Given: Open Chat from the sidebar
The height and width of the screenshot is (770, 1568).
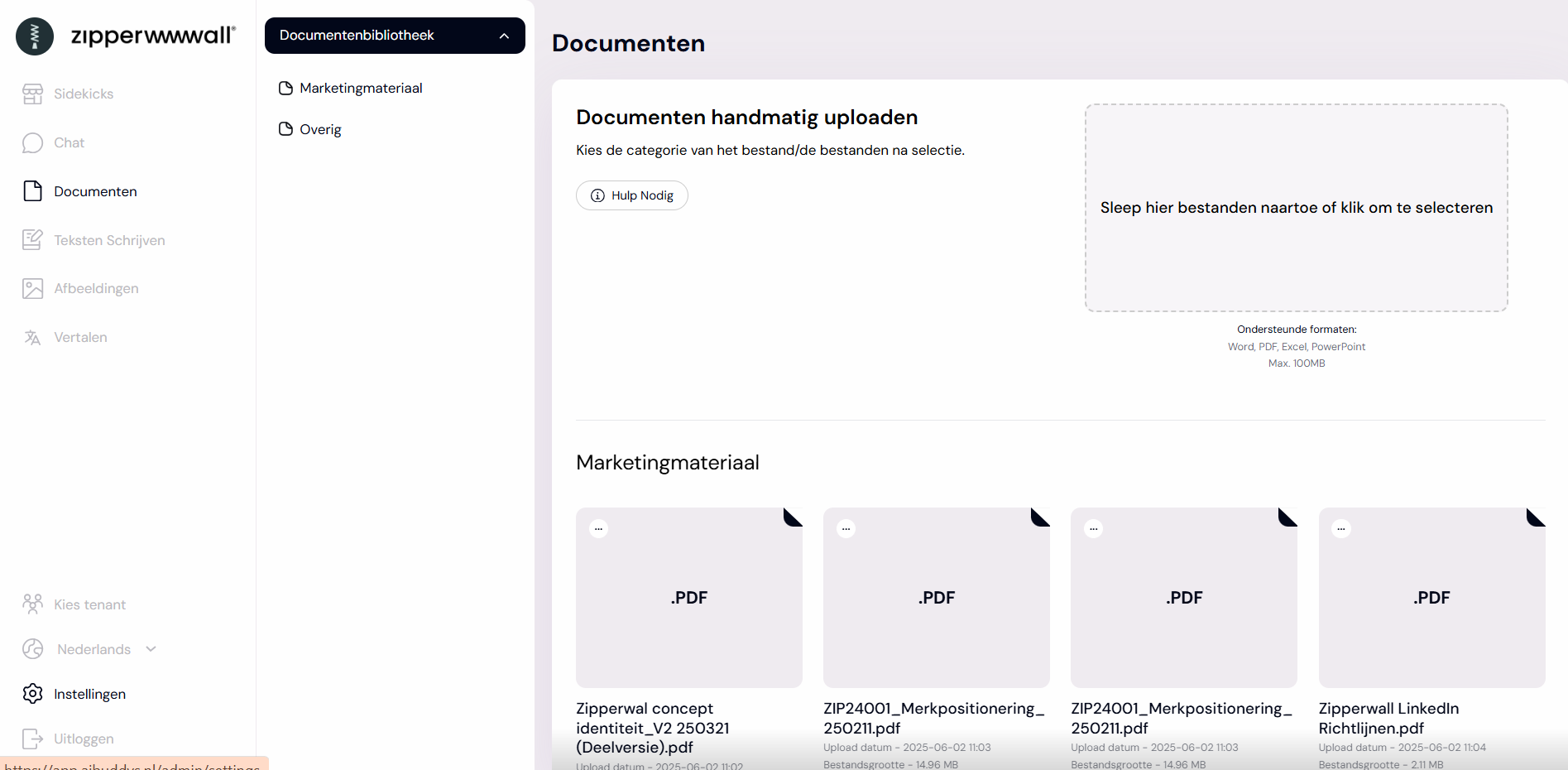Looking at the screenshot, I should point(70,142).
